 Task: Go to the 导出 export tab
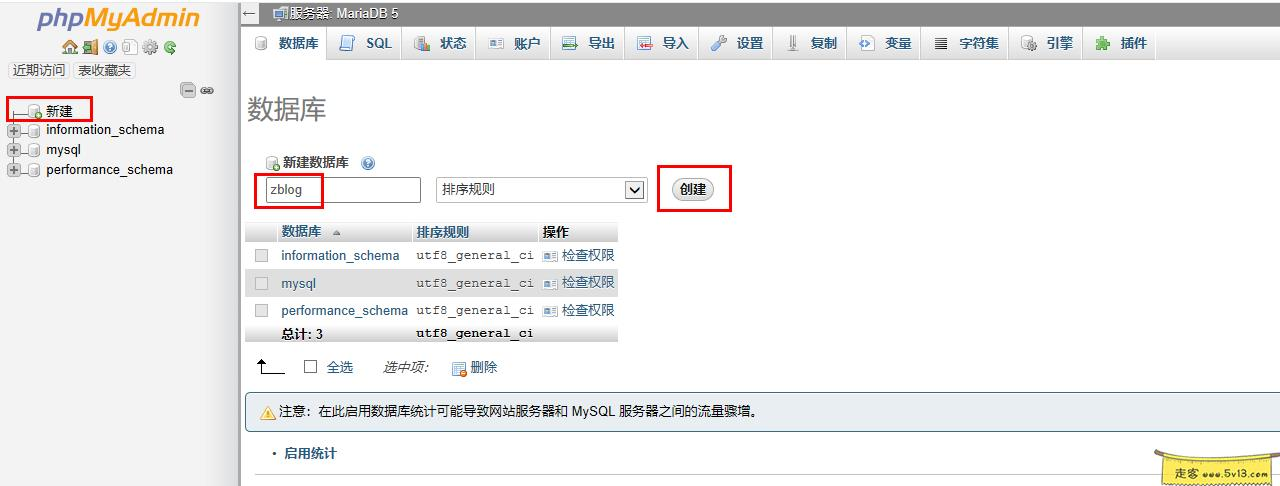click(588, 43)
